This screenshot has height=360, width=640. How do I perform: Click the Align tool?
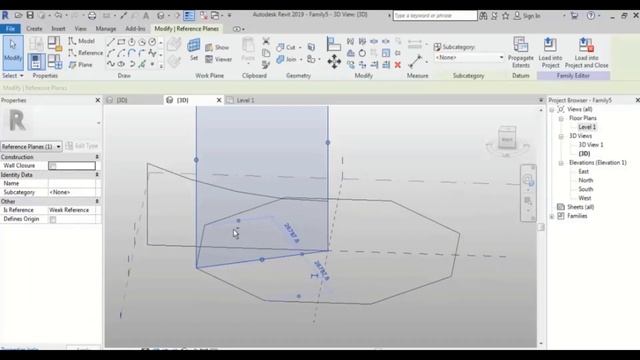pyautogui.click(x=333, y=44)
